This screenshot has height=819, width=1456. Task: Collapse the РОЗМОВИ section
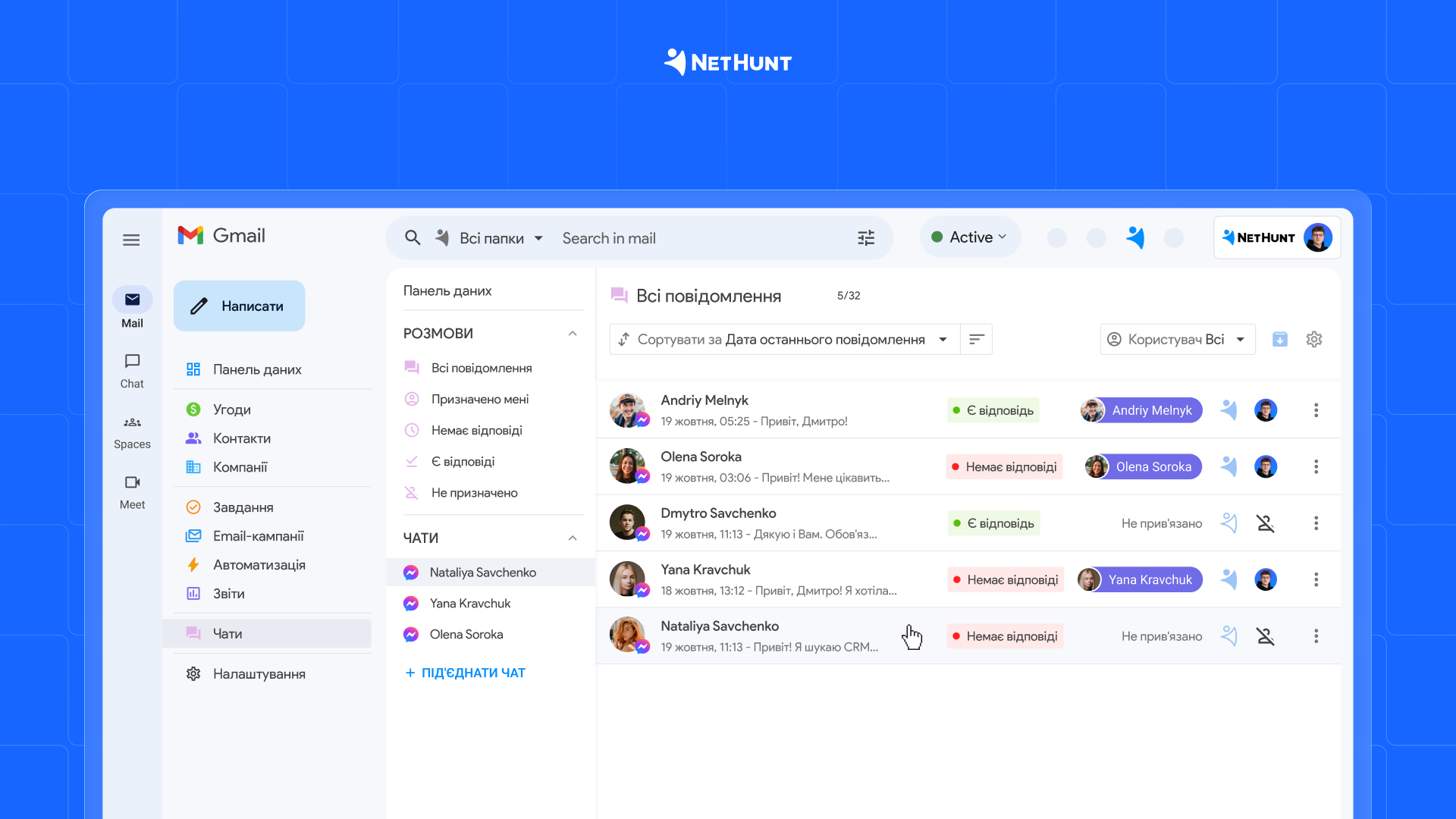(573, 334)
